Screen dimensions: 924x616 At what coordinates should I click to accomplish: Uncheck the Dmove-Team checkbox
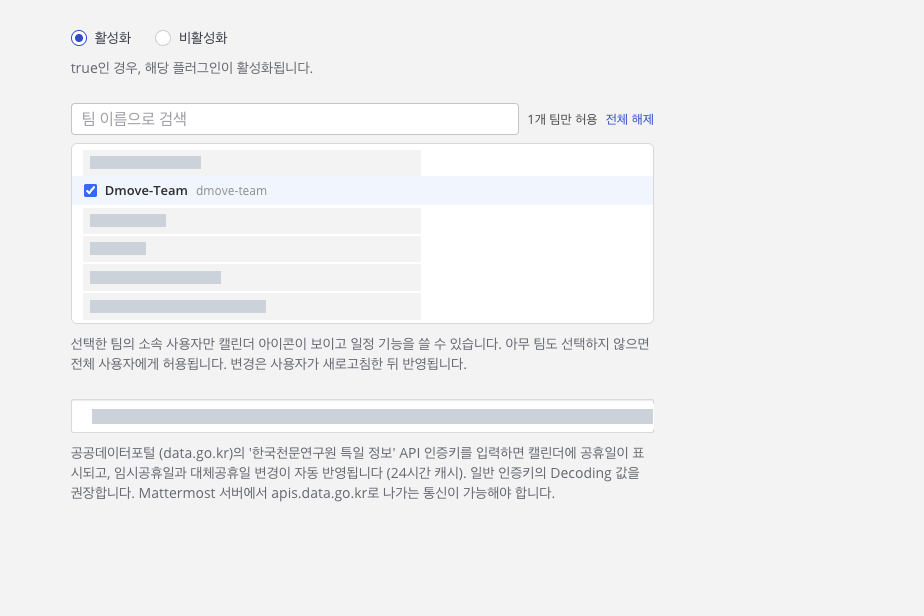coord(90,190)
